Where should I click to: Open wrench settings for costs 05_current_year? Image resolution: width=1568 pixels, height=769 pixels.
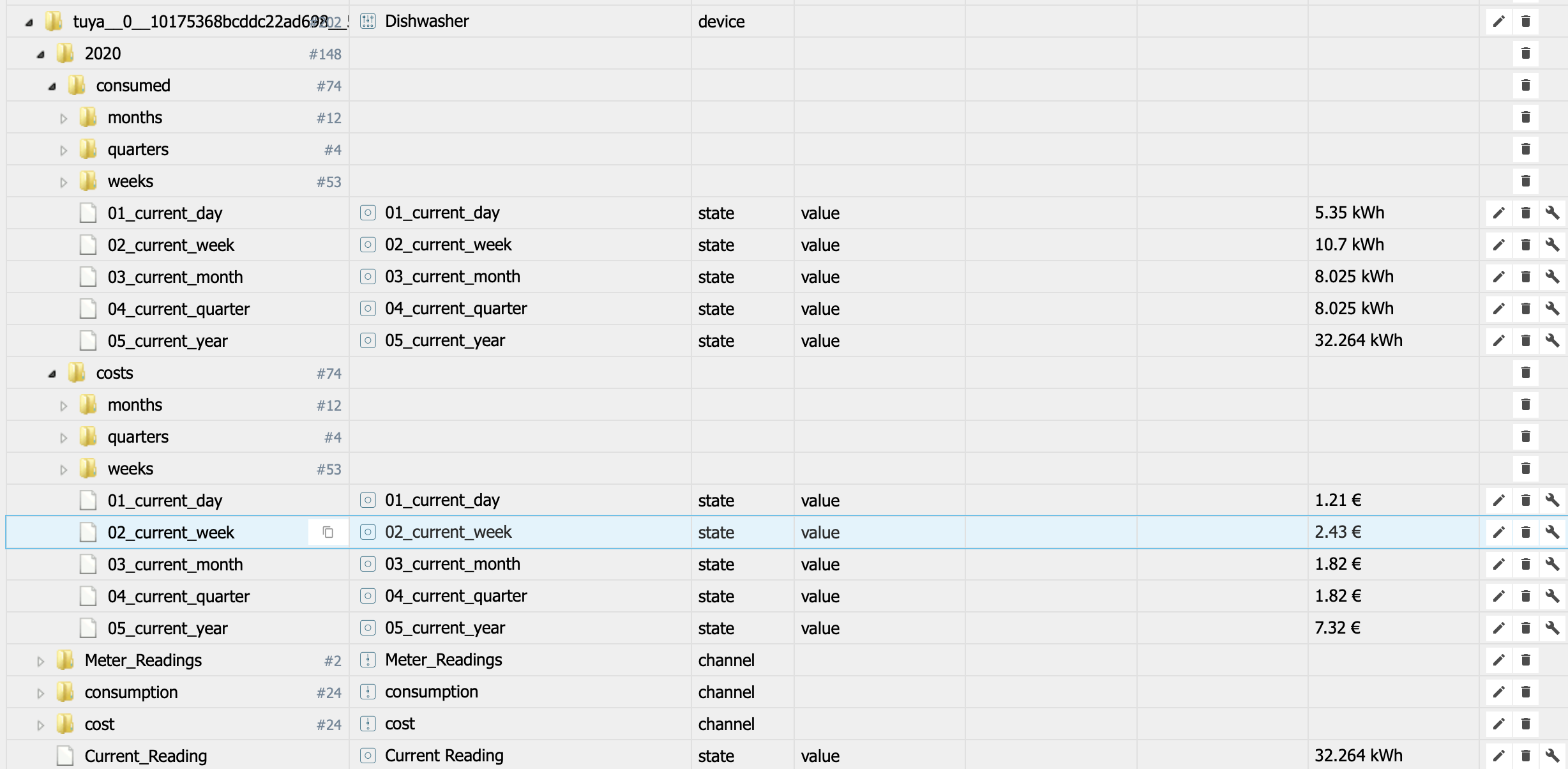click(1552, 628)
